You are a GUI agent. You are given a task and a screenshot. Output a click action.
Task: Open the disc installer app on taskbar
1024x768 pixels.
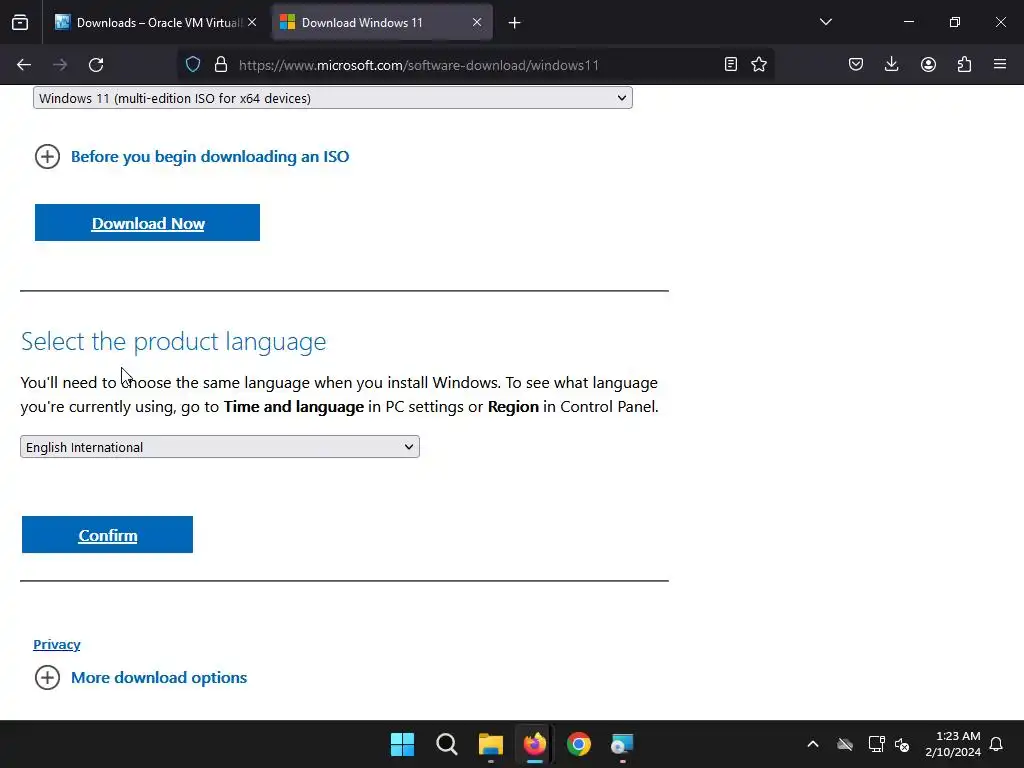(x=622, y=744)
